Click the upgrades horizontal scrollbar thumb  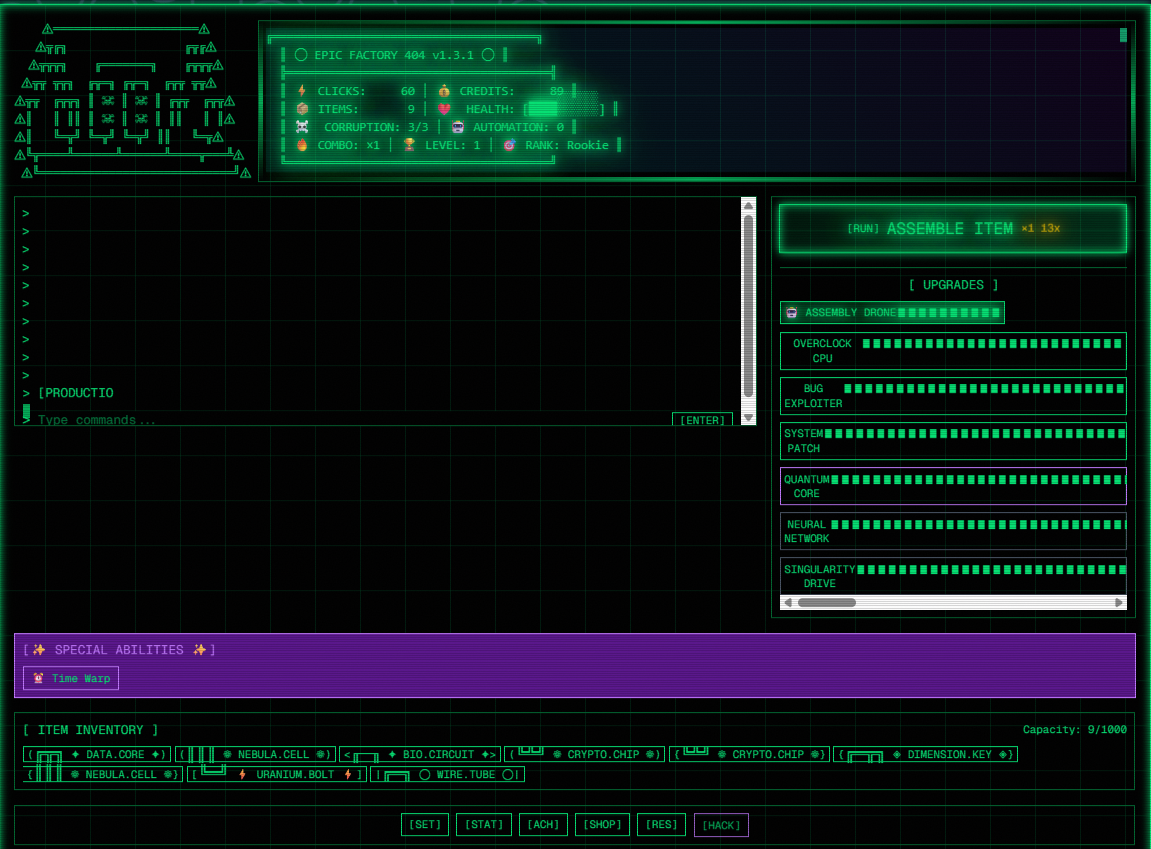pos(827,602)
